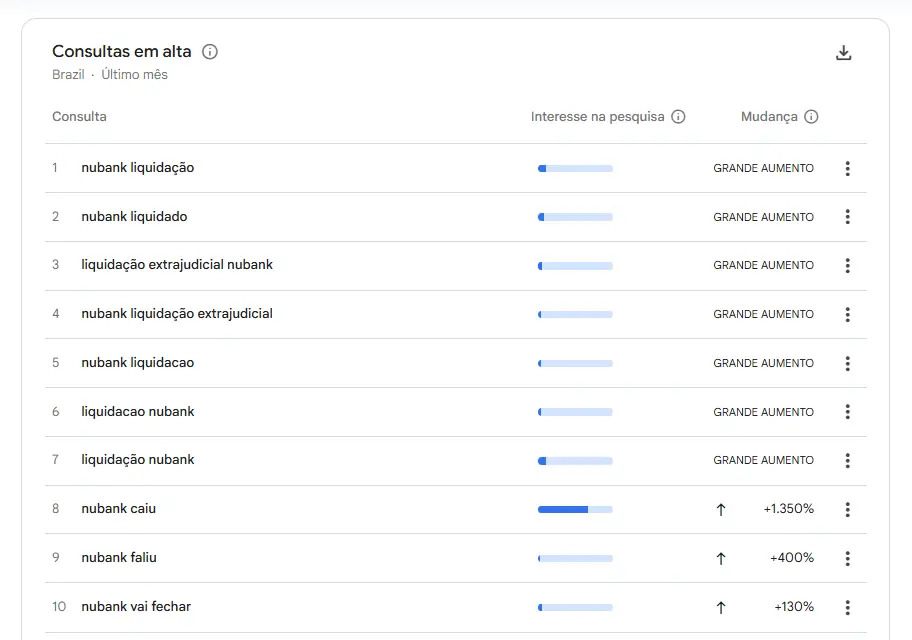
Task: Click the up arrow in nubank faliu row
Action: pyautogui.click(x=721, y=559)
